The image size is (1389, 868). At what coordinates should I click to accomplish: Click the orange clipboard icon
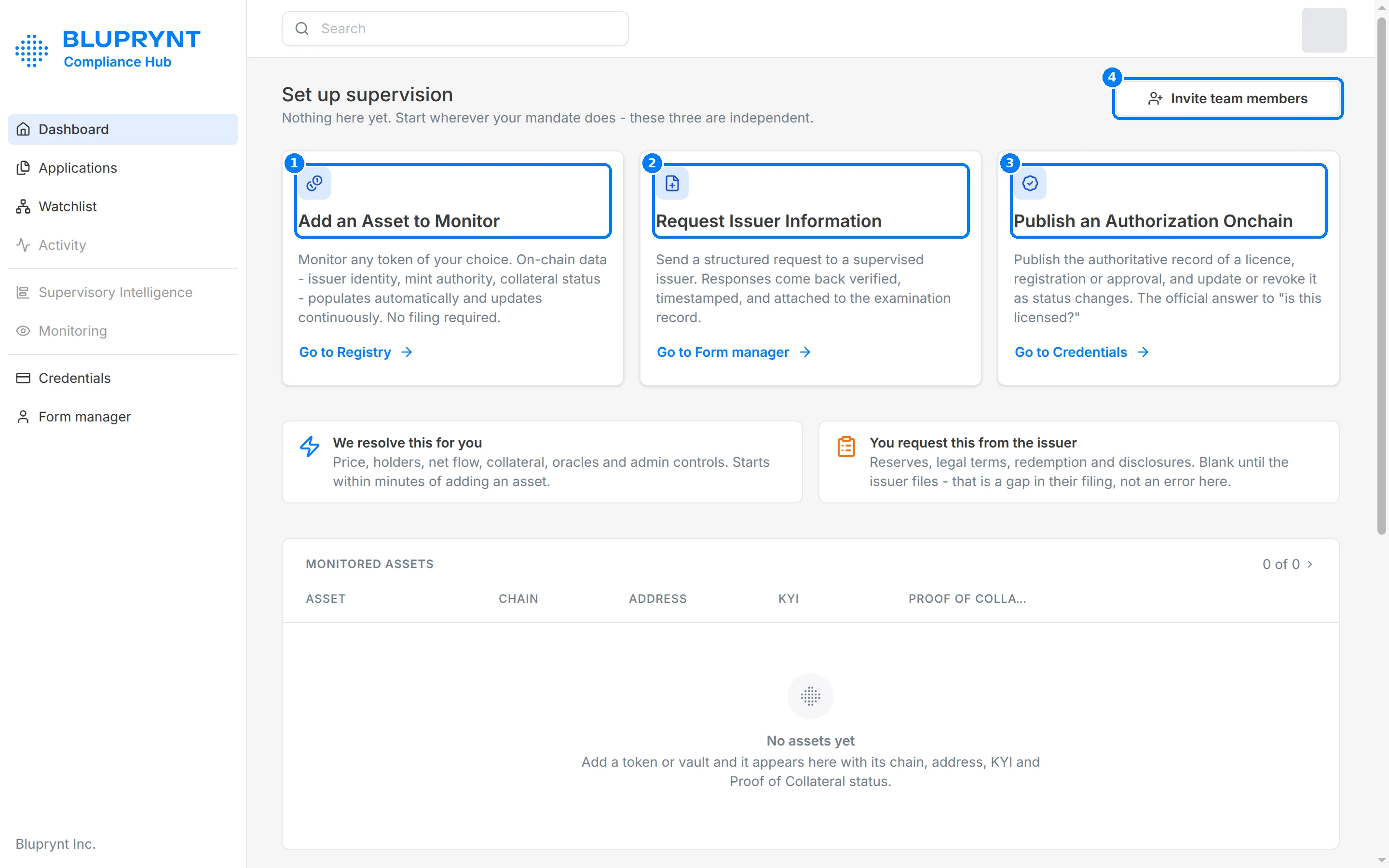click(846, 446)
